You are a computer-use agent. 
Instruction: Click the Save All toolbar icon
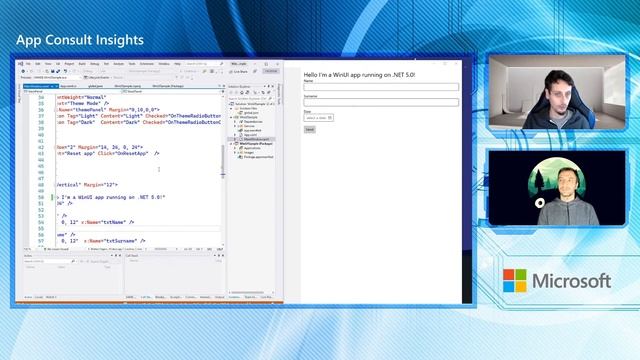click(58, 71)
